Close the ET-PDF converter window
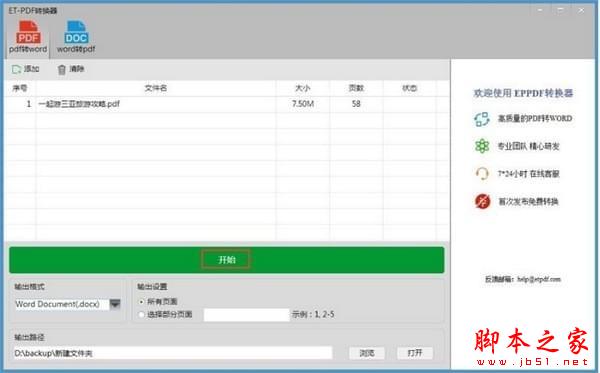 [581, 10]
